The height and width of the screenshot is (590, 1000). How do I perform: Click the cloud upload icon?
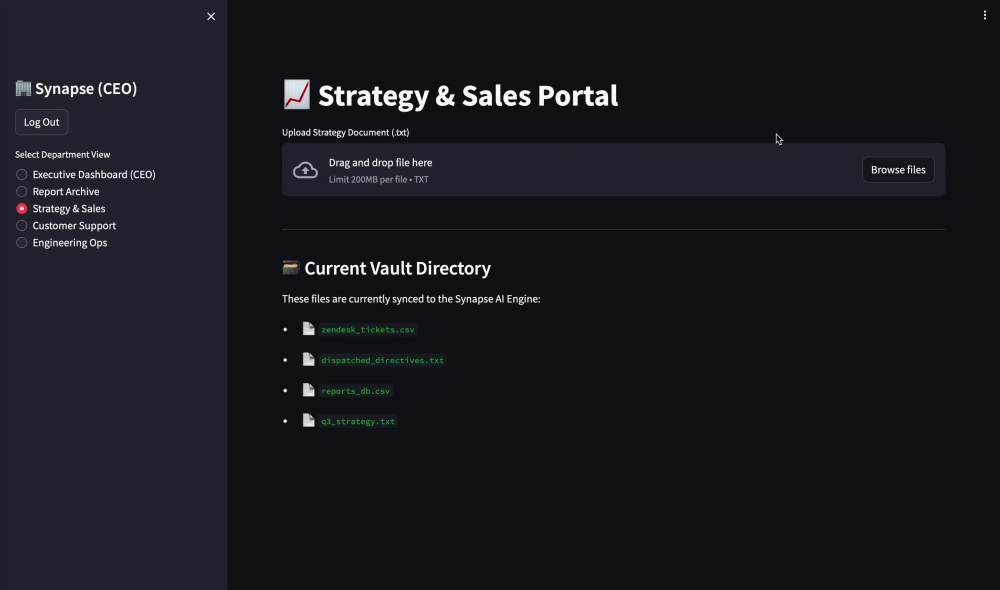[x=305, y=170]
